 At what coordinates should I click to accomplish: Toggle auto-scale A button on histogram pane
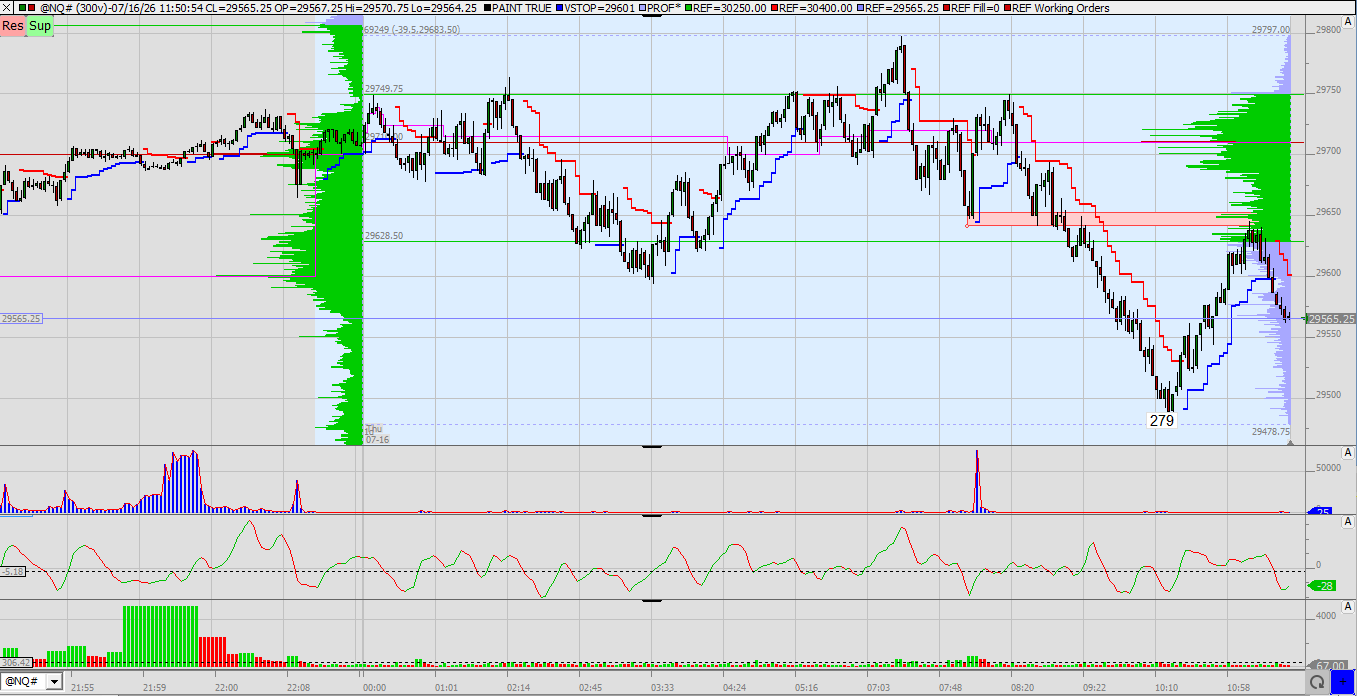(x=1349, y=609)
